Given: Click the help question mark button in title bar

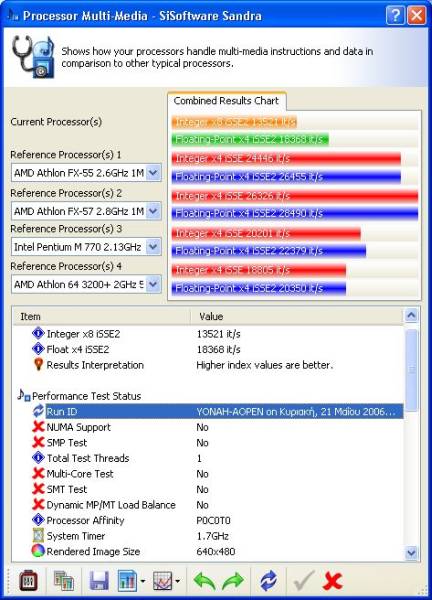Looking at the screenshot, I should (395, 16).
